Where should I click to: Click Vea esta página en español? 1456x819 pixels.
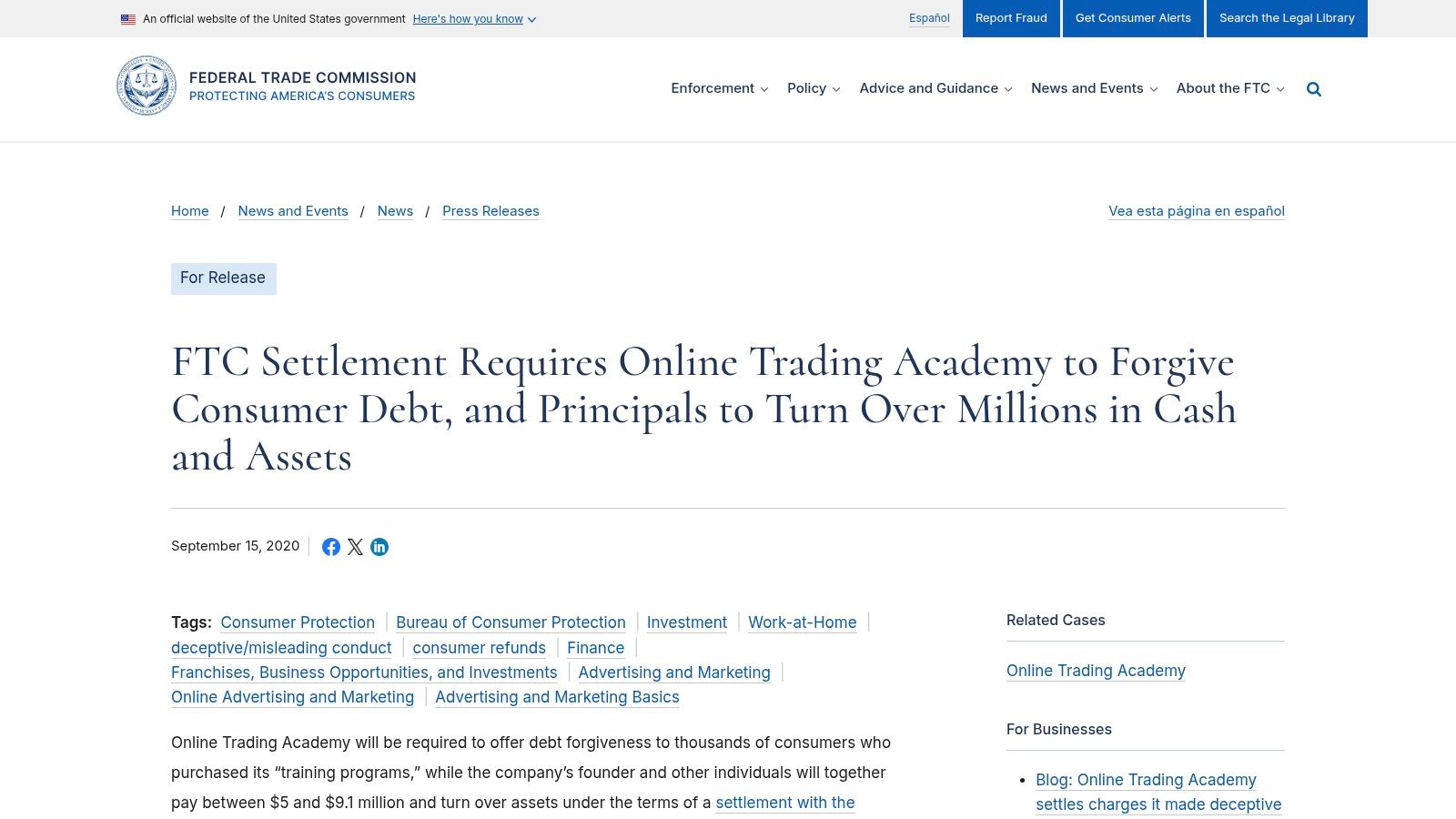pyautogui.click(x=1197, y=211)
